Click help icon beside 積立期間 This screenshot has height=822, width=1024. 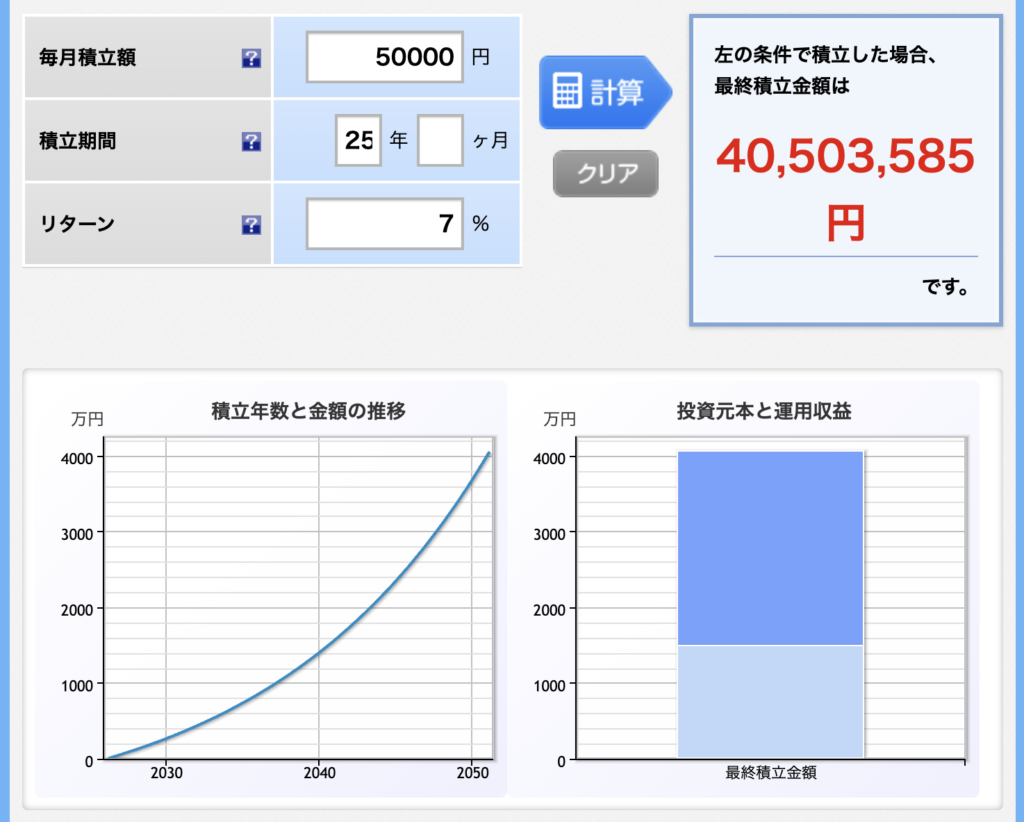coord(251,142)
